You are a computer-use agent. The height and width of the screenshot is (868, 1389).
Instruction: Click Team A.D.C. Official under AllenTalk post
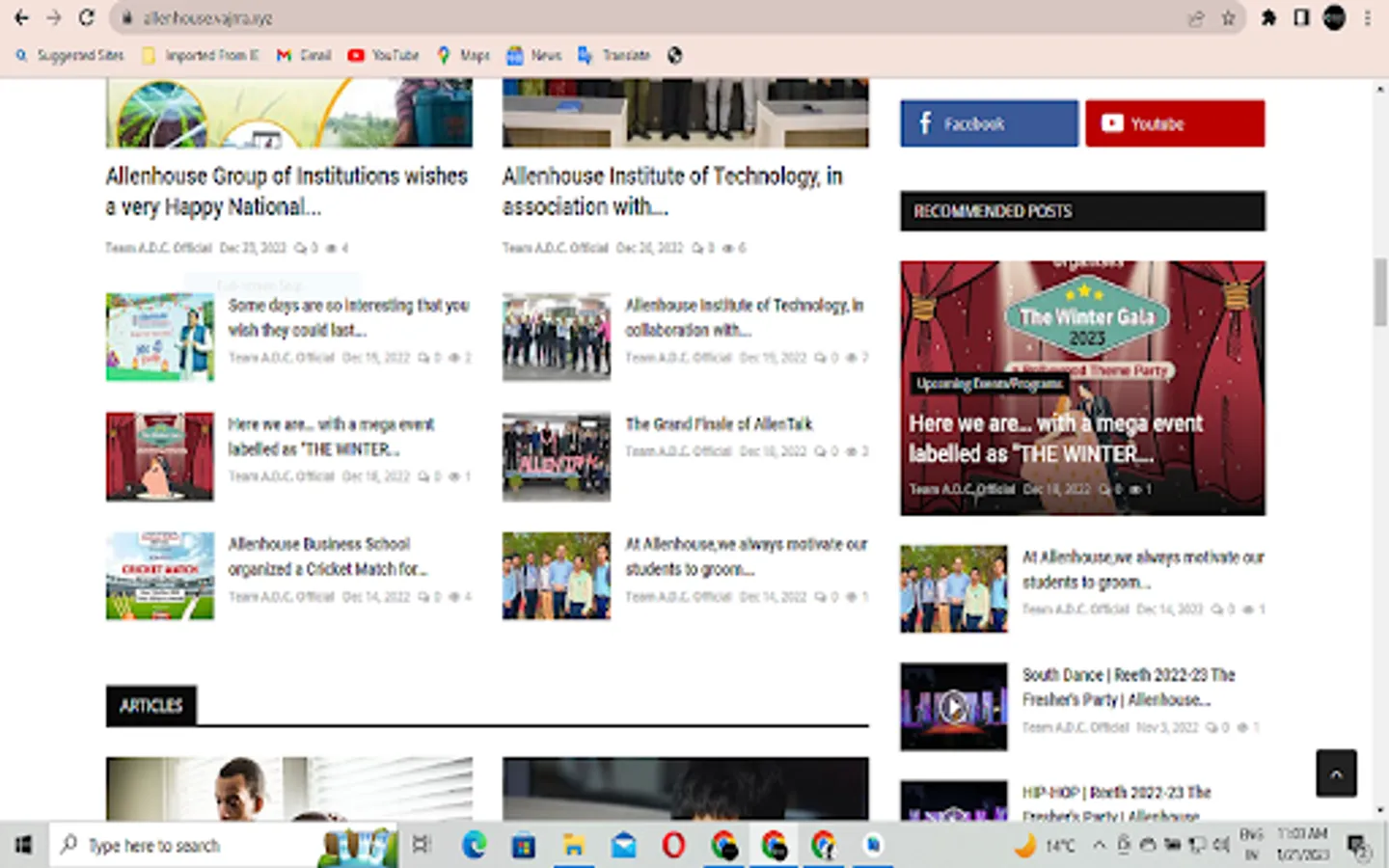tap(679, 451)
